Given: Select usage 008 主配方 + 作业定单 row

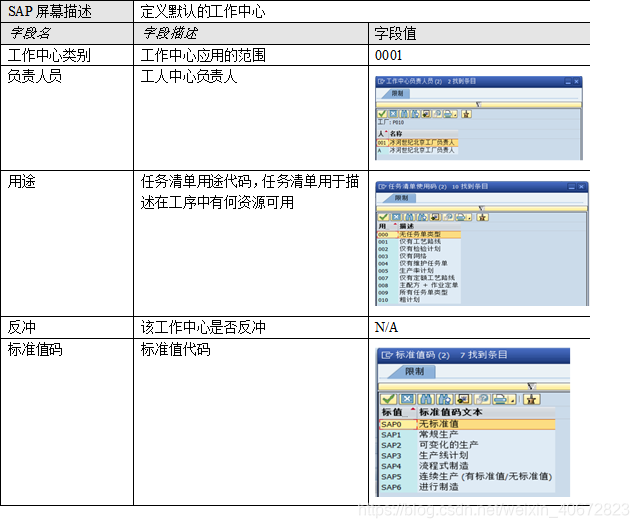Looking at the screenshot, I should point(419,285).
